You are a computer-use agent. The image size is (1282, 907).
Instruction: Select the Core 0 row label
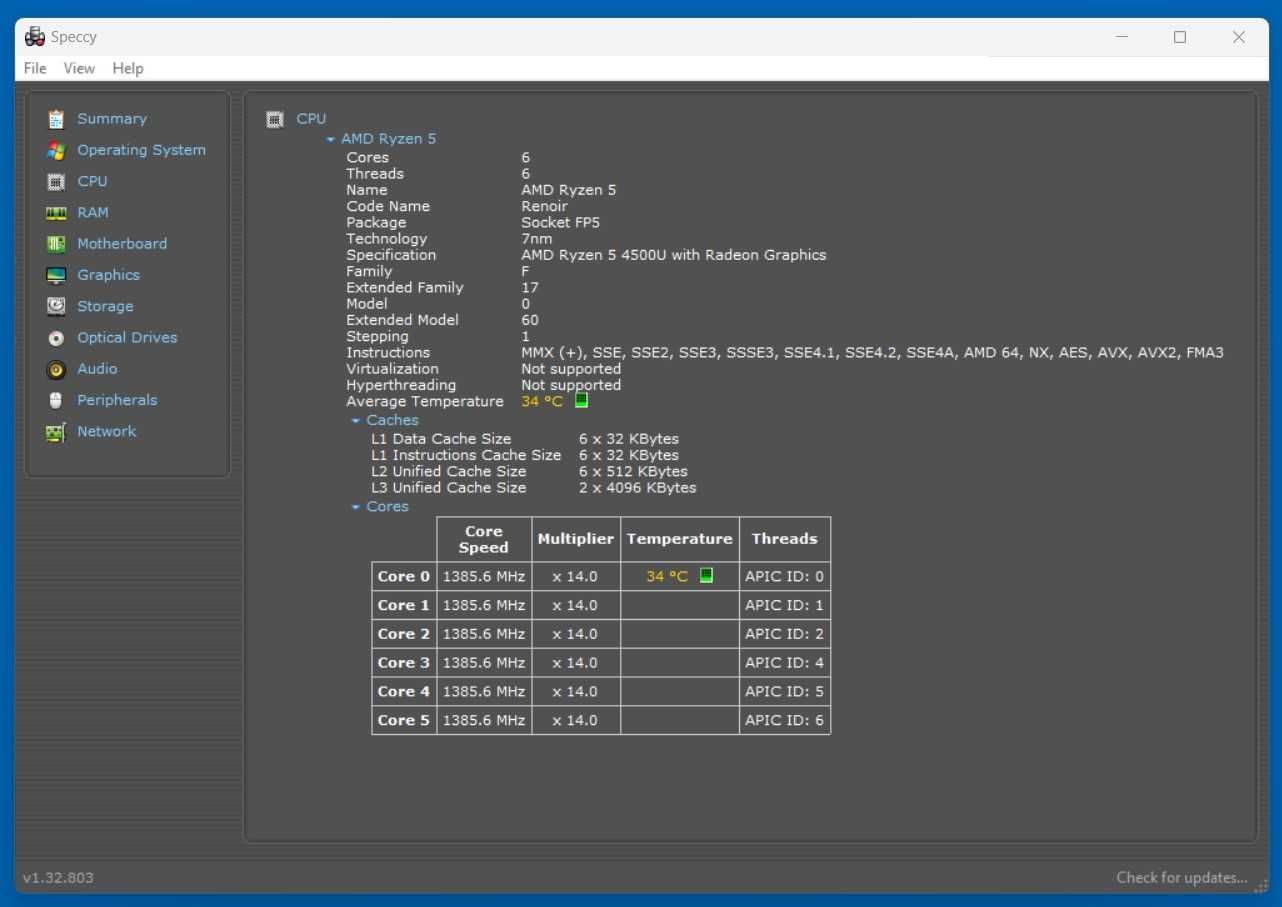point(404,576)
